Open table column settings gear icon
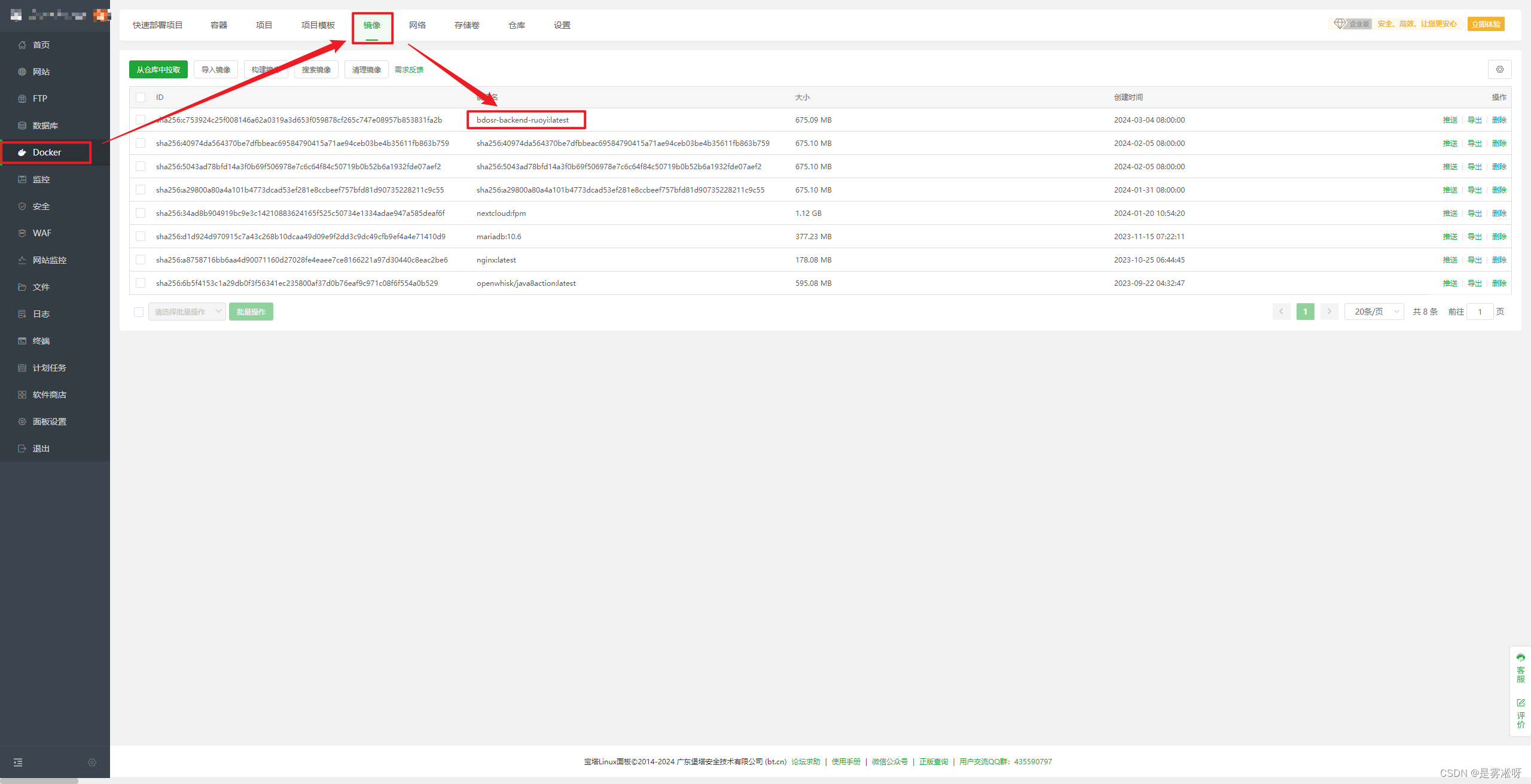This screenshot has height=784, width=1531. click(x=1500, y=69)
